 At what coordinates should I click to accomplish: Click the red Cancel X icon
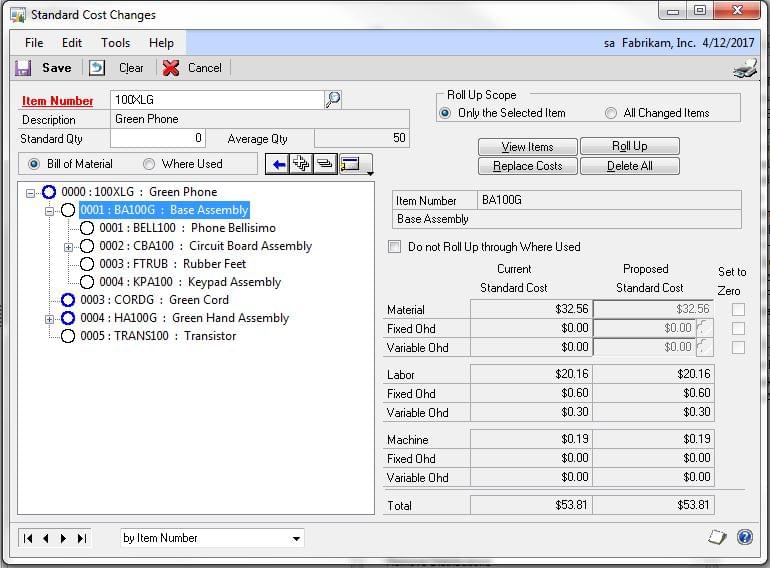[170, 68]
